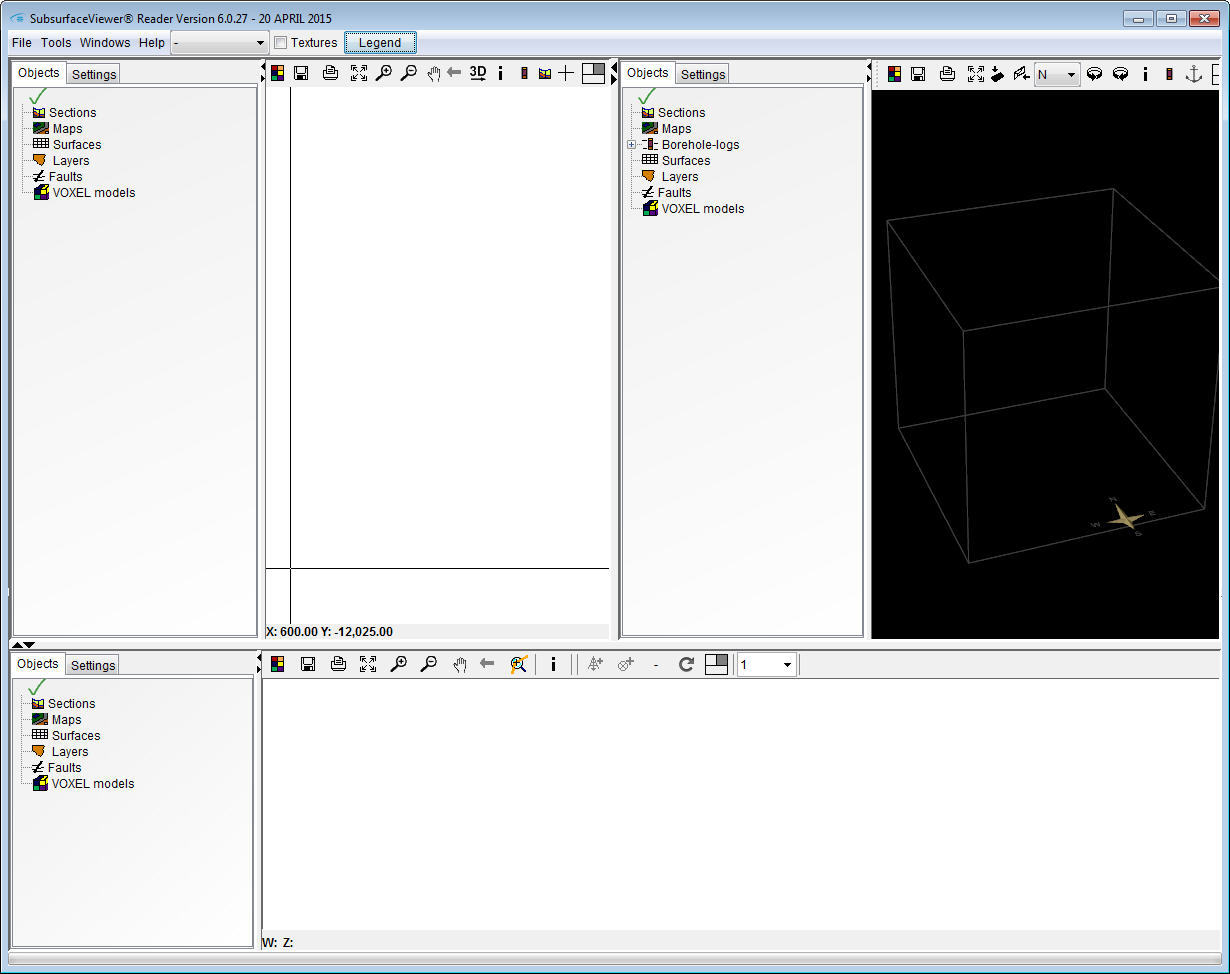Select Maps in section window tree

click(x=66, y=720)
